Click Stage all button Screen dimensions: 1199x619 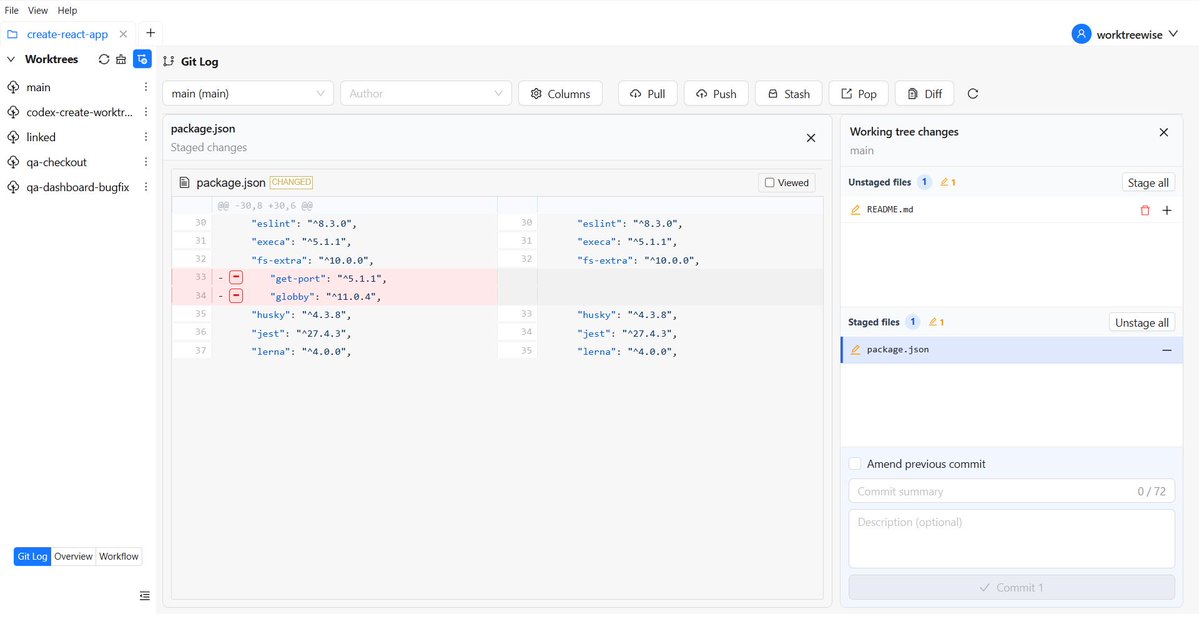(1148, 183)
